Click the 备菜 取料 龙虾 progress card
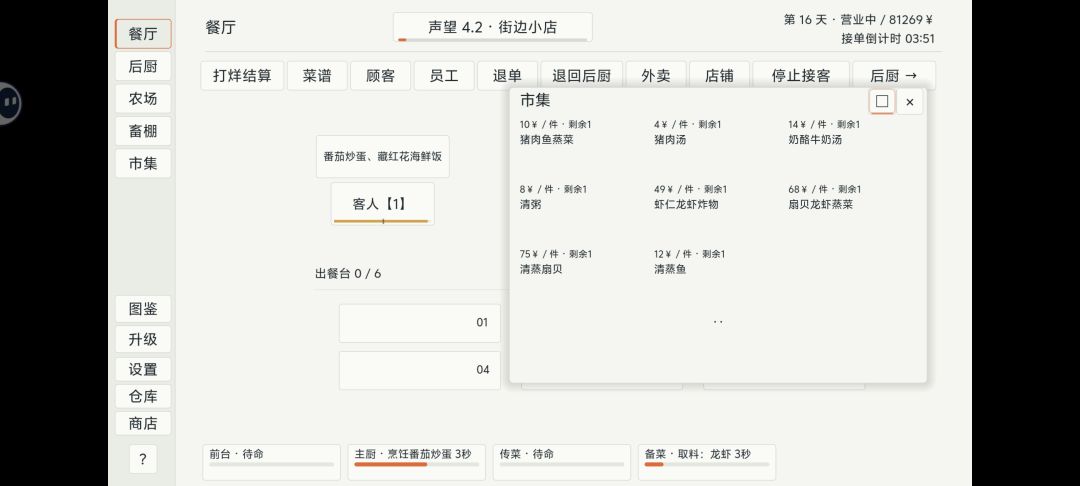1080x486 pixels. click(x=707, y=462)
